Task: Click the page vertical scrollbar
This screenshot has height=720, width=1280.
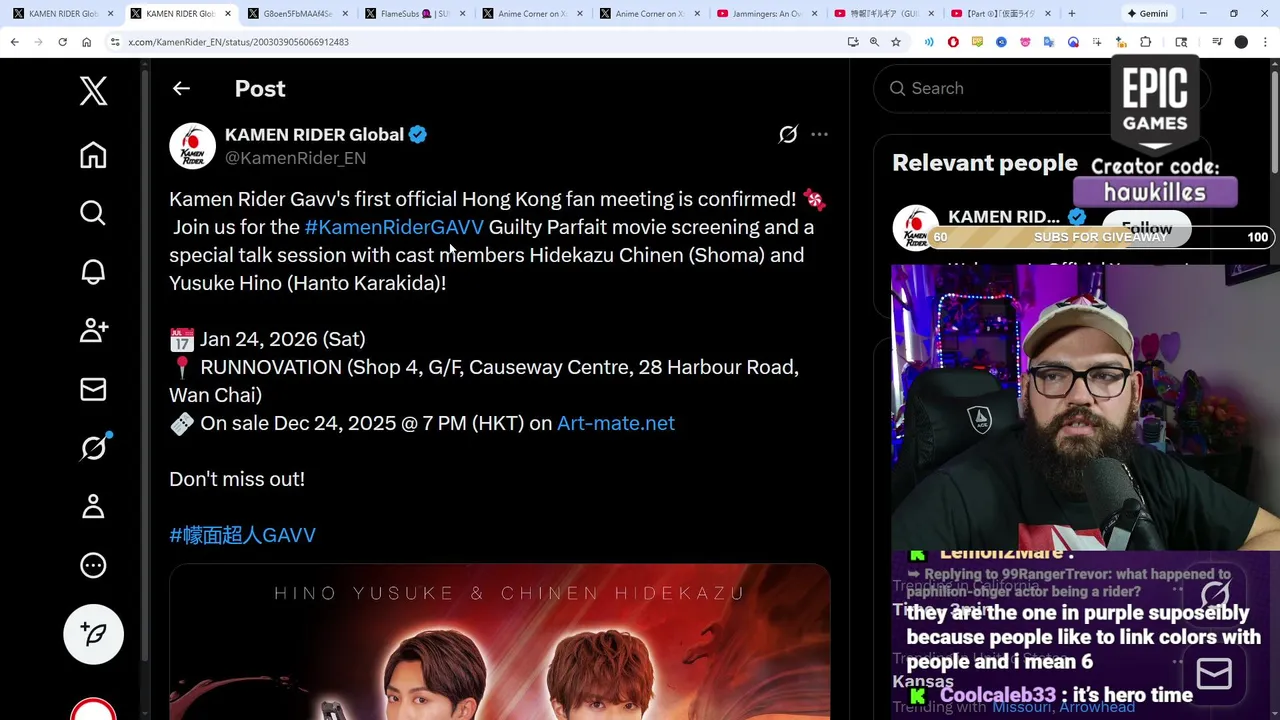Action: [x=1275, y=120]
